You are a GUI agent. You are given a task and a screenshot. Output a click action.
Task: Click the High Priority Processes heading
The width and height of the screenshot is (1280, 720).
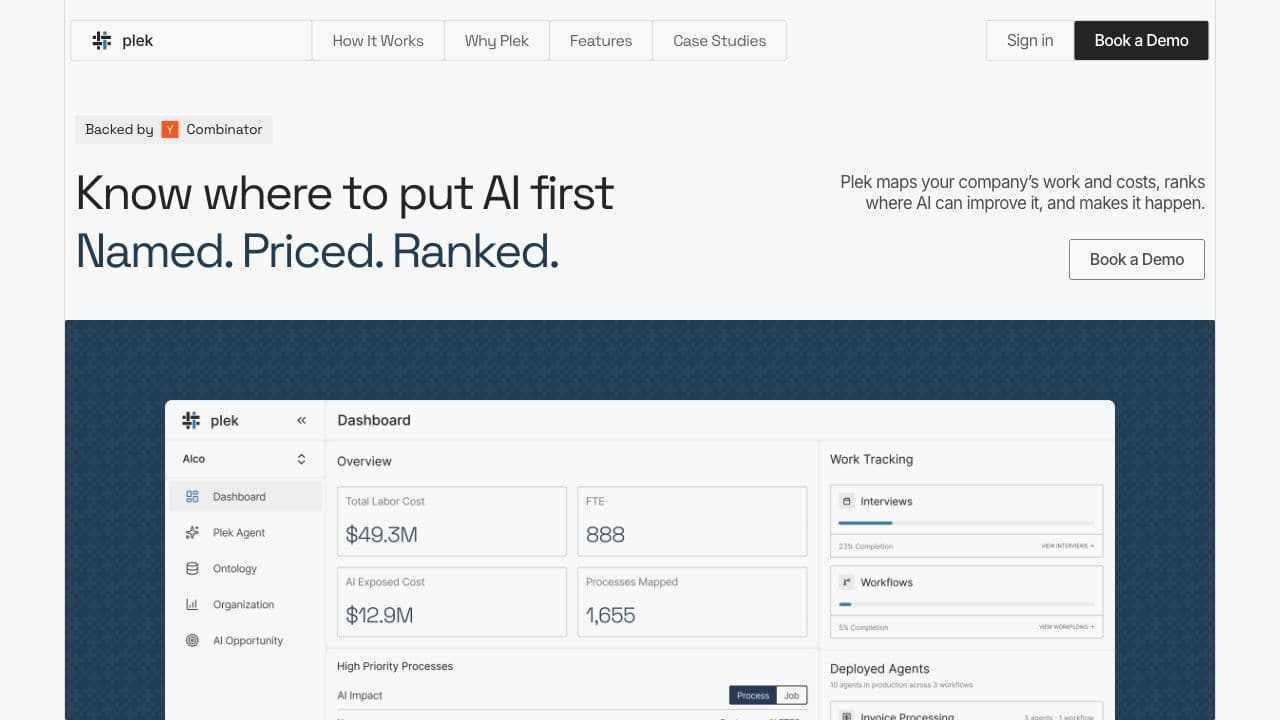[x=395, y=666]
